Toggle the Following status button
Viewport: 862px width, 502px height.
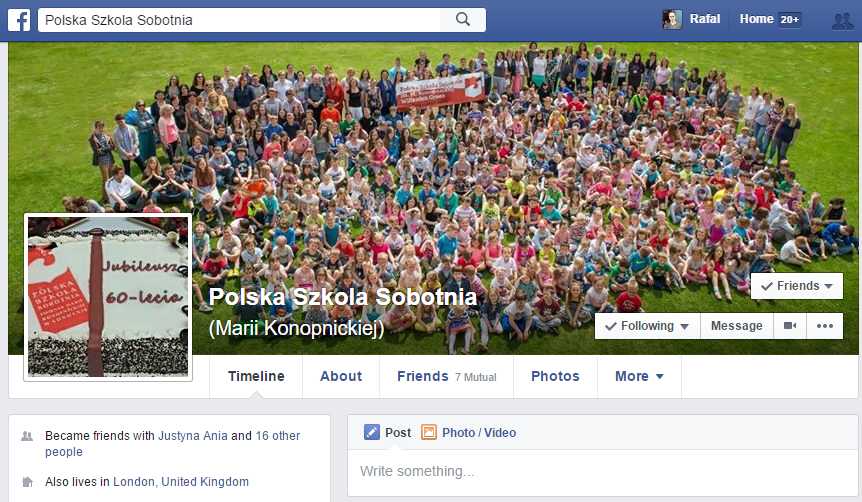click(647, 326)
